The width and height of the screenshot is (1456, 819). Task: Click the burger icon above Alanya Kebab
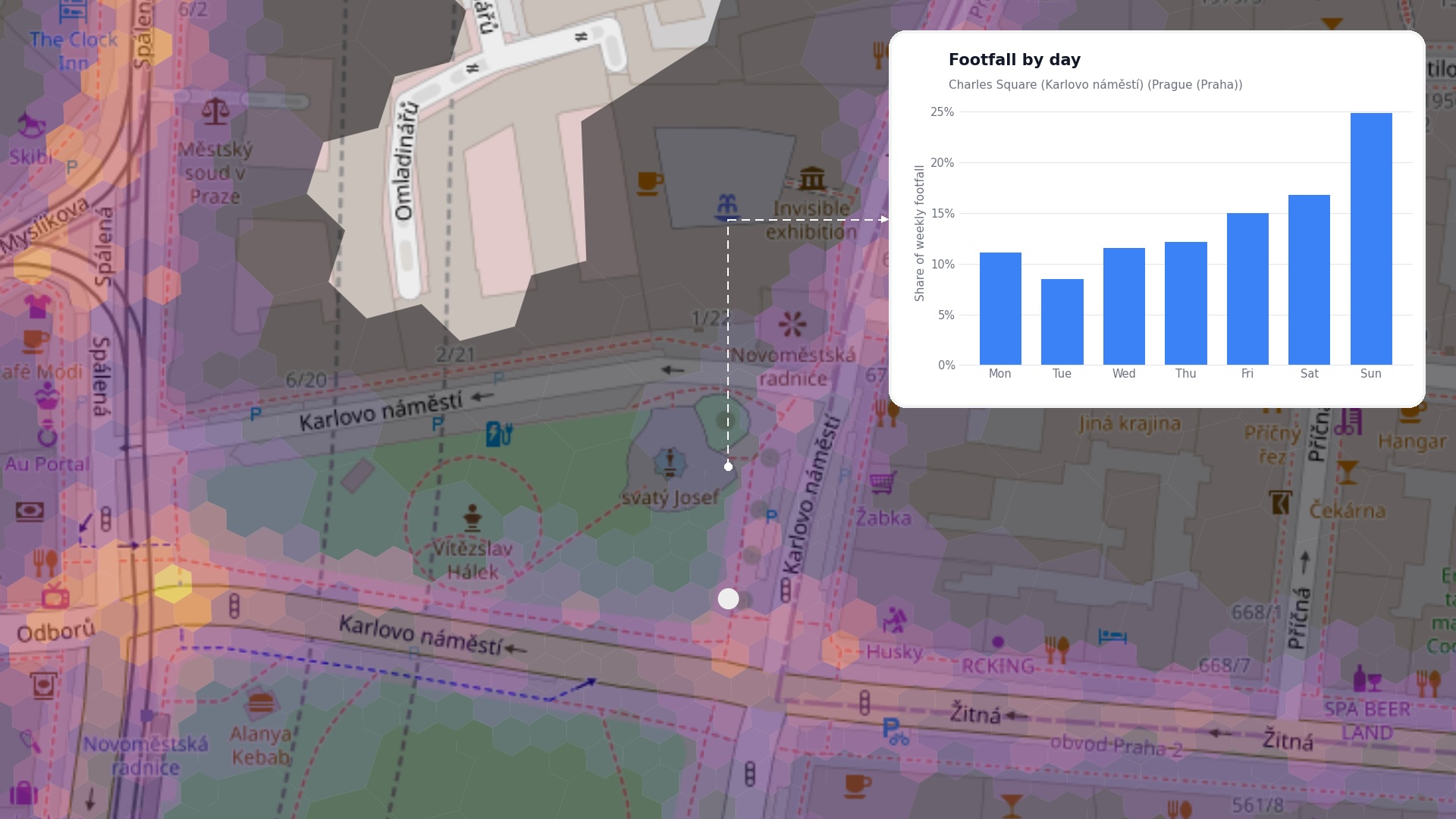pos(260,703)
